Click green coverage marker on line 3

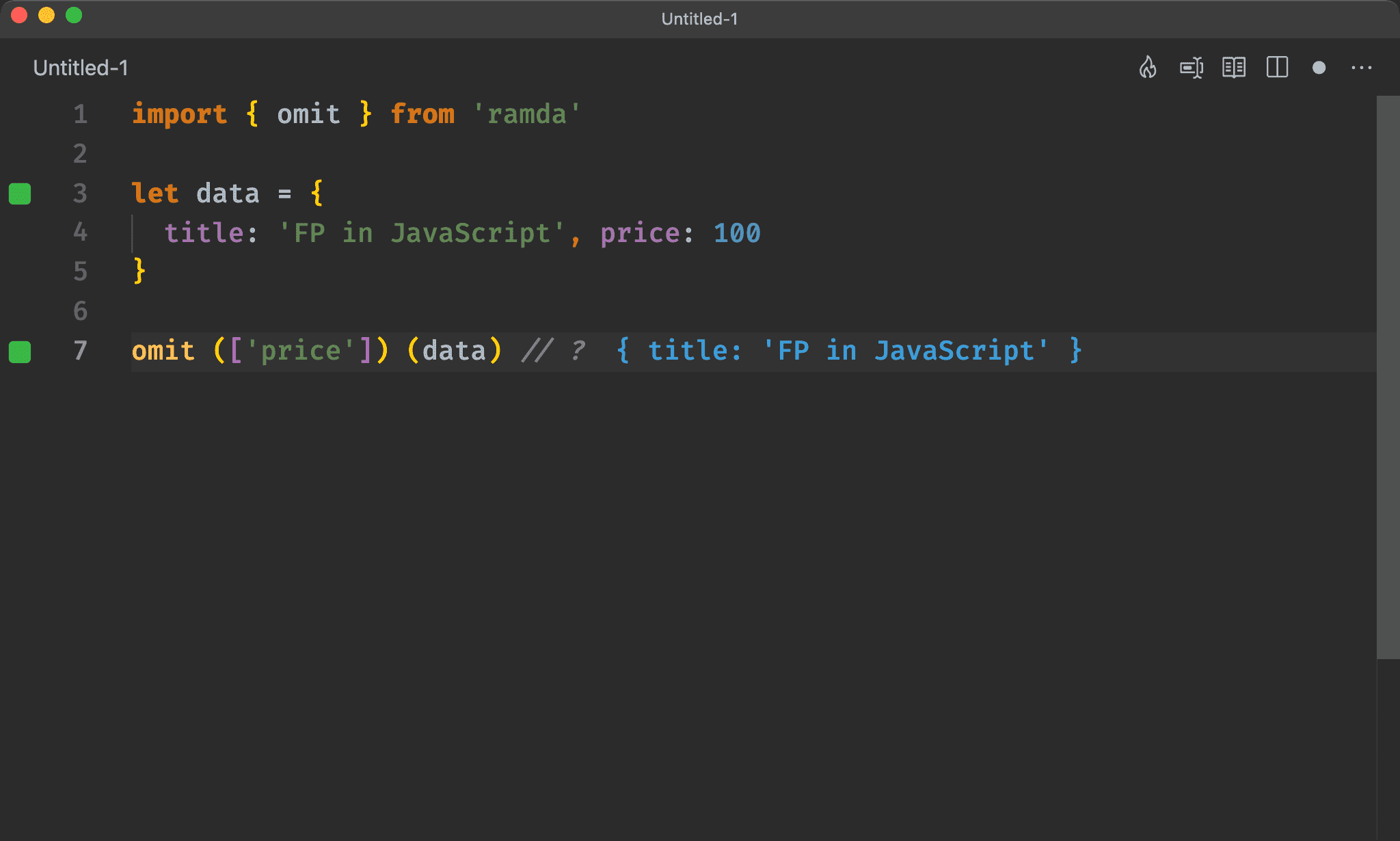coord(20,193)
